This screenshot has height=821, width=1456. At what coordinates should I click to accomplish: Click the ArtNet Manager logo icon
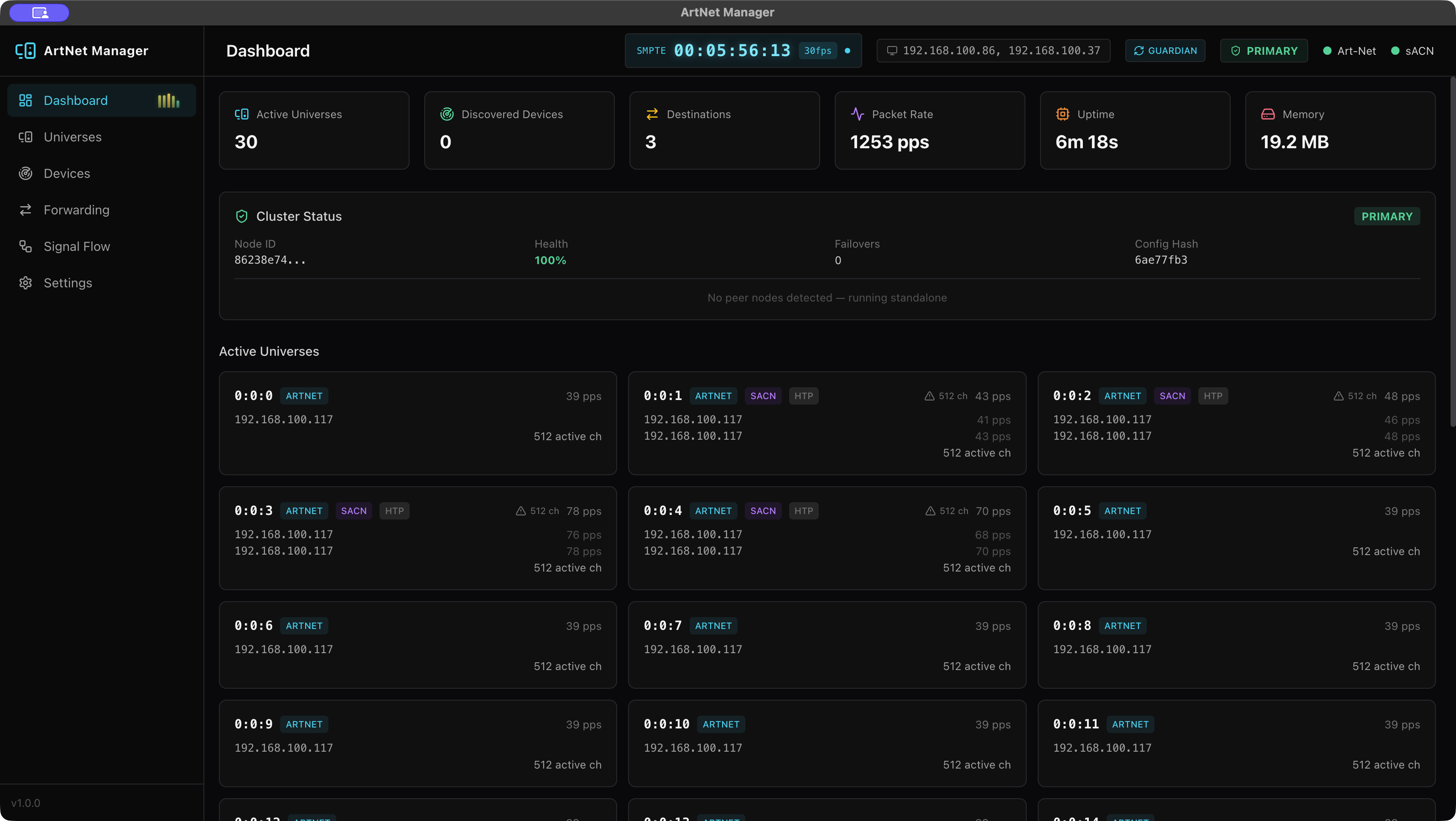26,51
